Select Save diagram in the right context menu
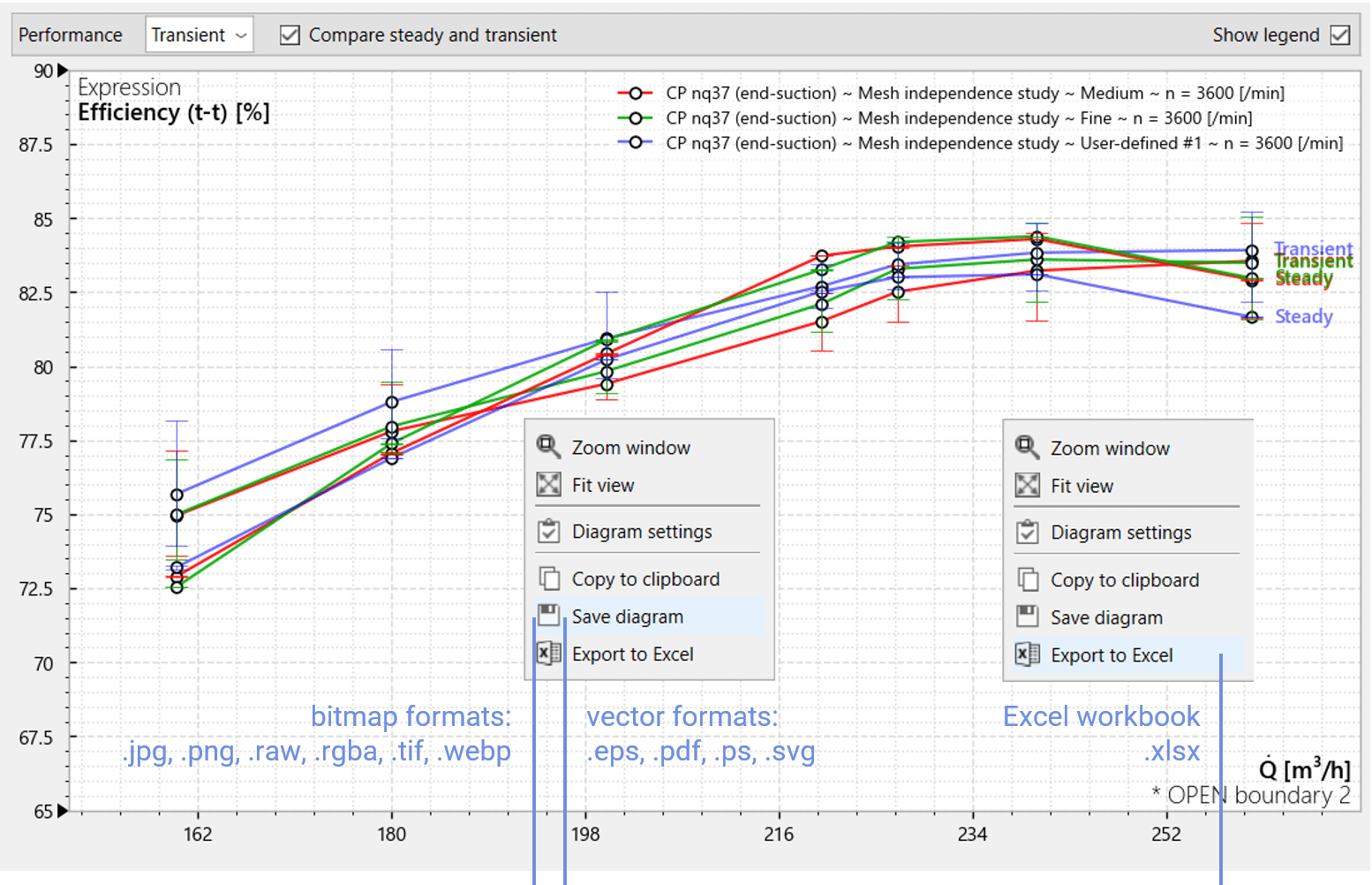 point(1128,617)
